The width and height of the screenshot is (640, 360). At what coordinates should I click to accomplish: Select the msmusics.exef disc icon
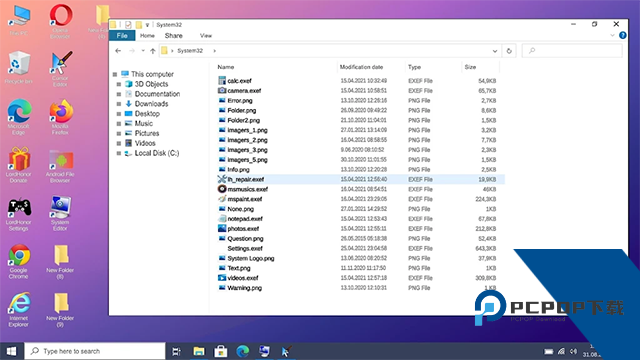(222, 189)
